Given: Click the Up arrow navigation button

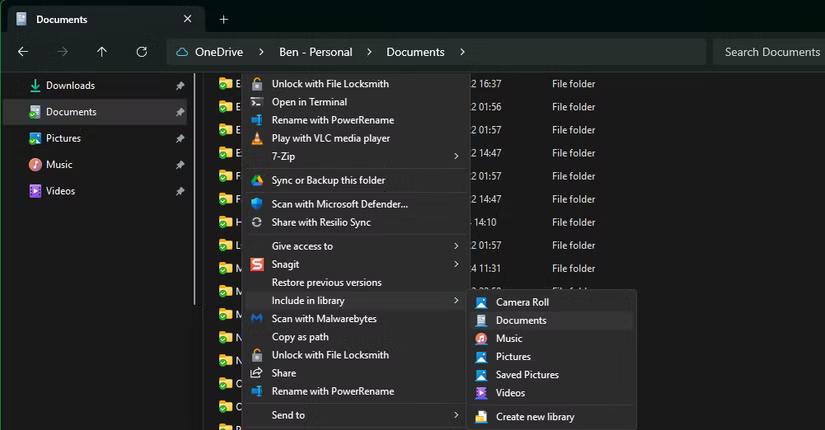Looking at the screenshot, I should (x=102, y=52).
